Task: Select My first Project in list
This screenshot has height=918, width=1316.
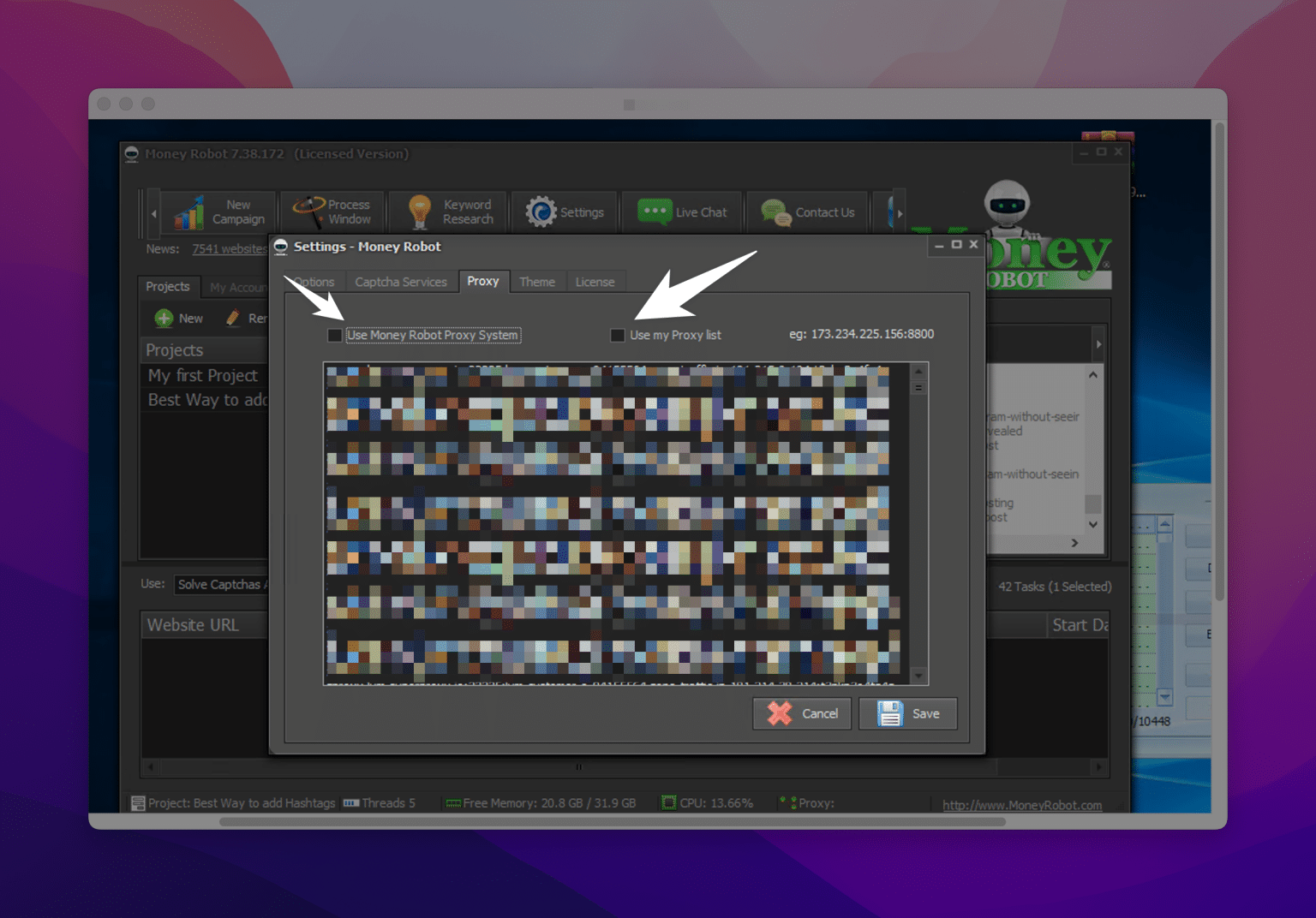Action: click(203, 376)
